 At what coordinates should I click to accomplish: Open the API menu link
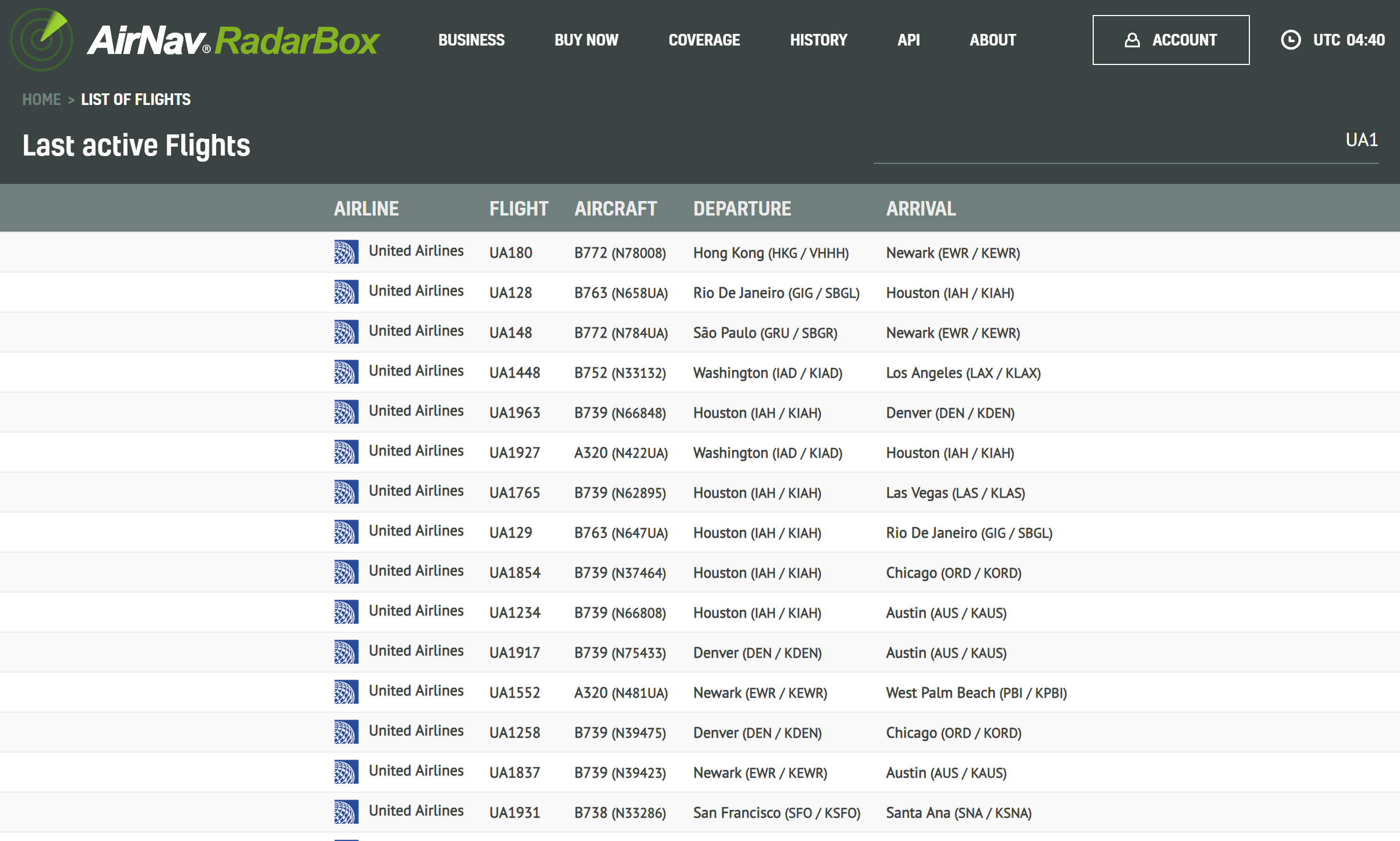pyautogui.click(x=908, y=39)
